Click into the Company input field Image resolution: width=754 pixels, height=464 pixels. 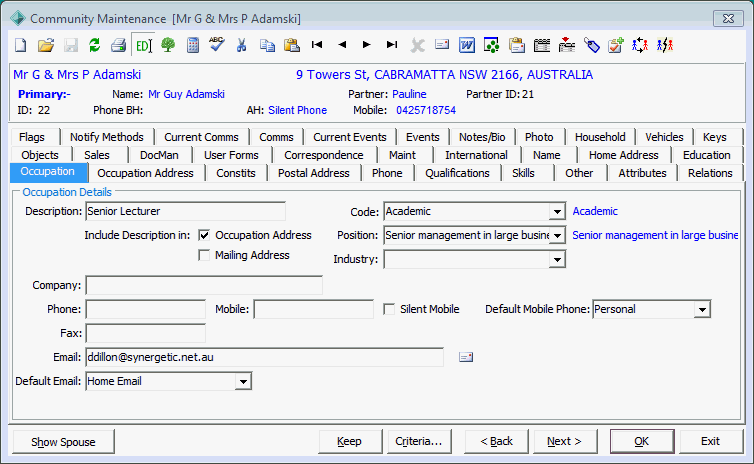pyautogui.click(x=204, y=285)
